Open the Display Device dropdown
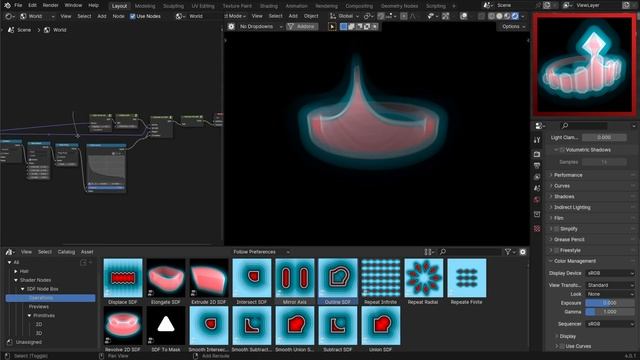640x360 pixels. (x=610, y=273)
